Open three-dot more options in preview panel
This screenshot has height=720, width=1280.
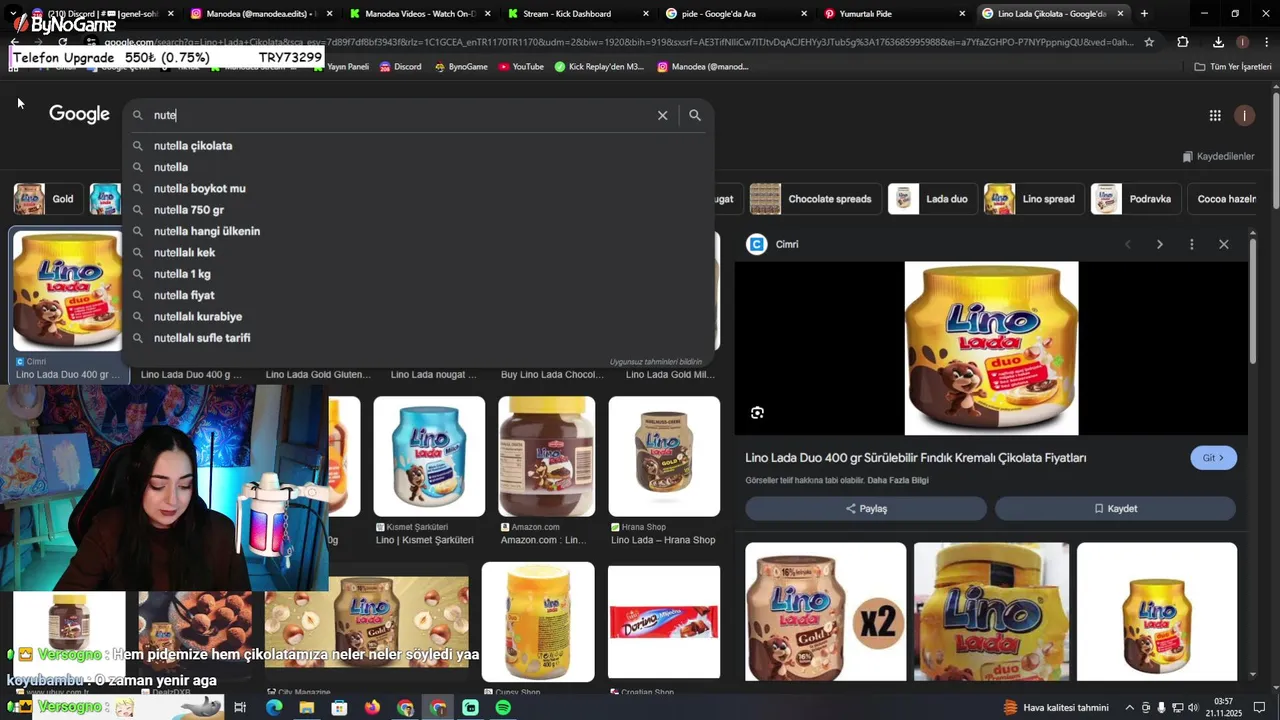tap(1191, 244)
